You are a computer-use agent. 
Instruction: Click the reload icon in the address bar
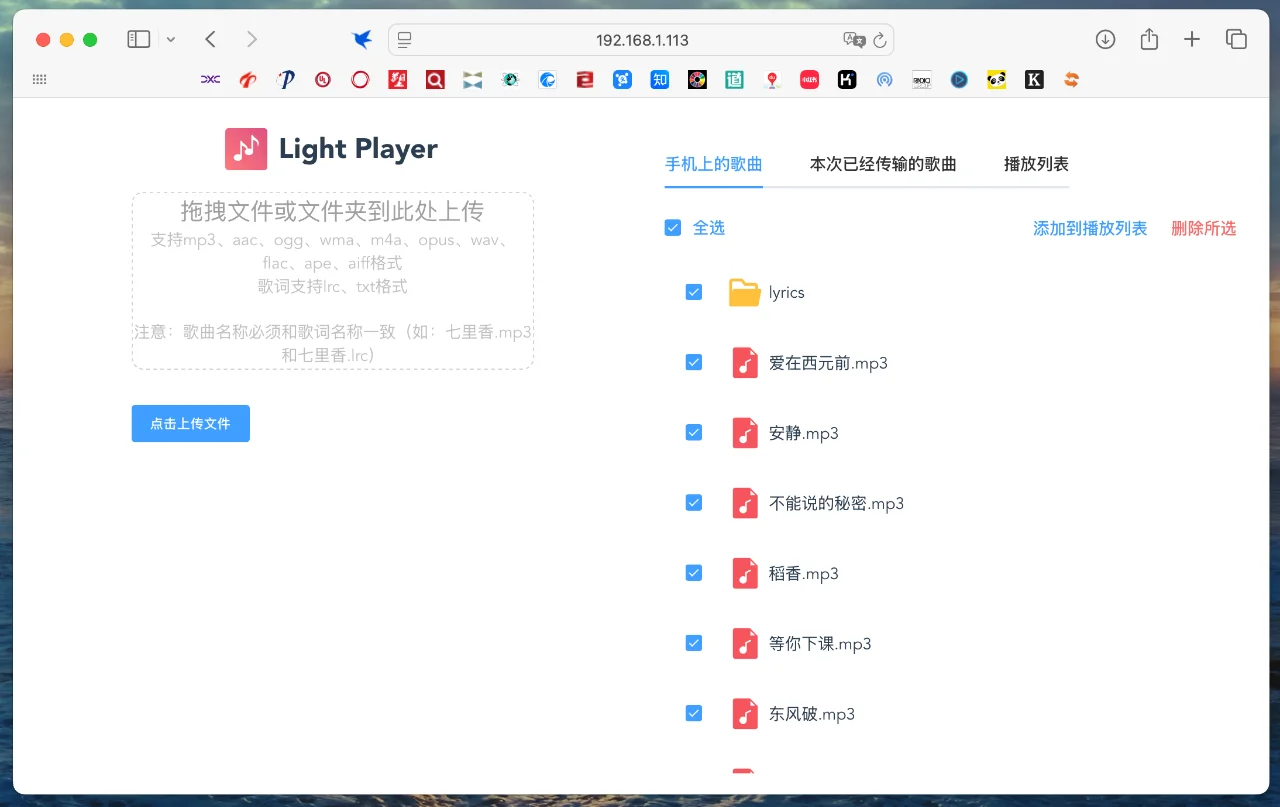(879, 40)
